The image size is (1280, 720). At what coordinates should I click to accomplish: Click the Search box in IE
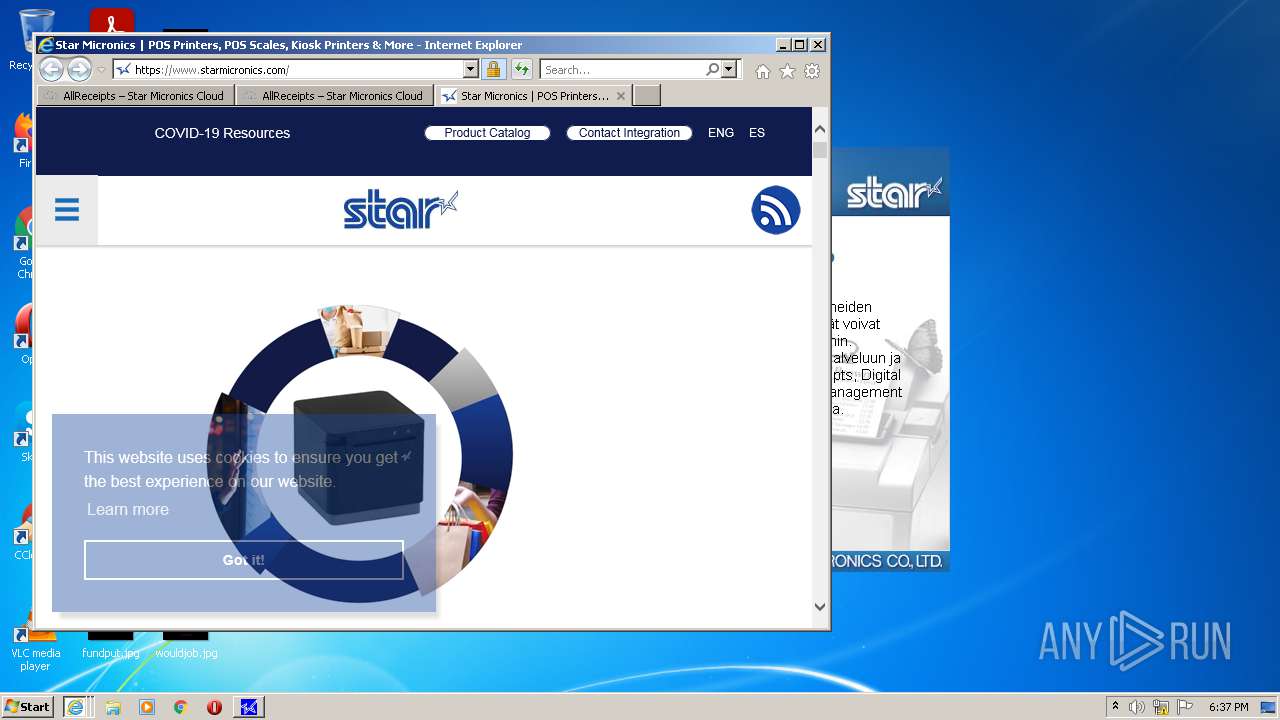(622, 70)
